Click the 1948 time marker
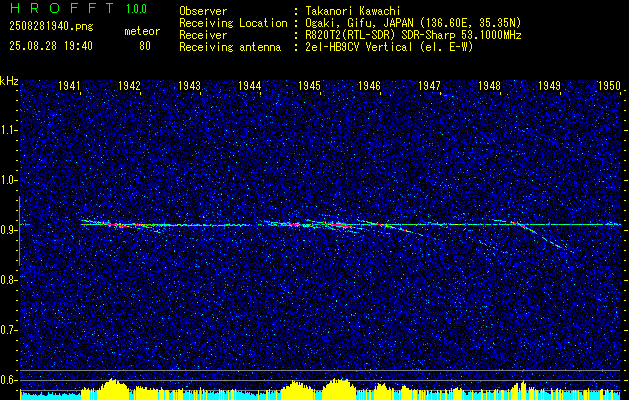This screenshot has width=629, height=400. (489, 85)
